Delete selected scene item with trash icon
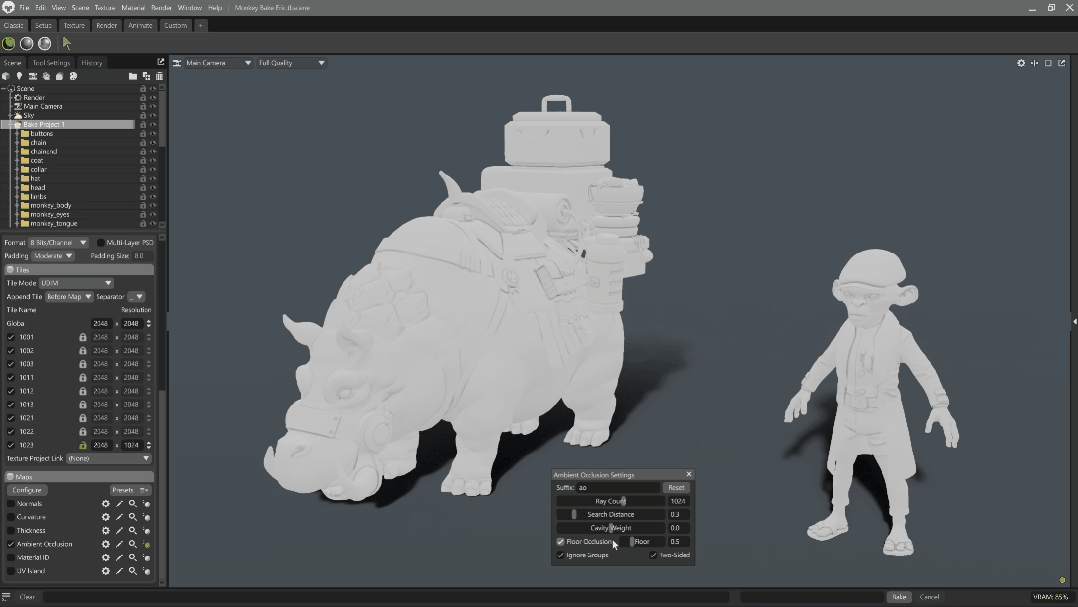Image resolution: width=1078 pixels, height=607 pixels. (160, 76)
